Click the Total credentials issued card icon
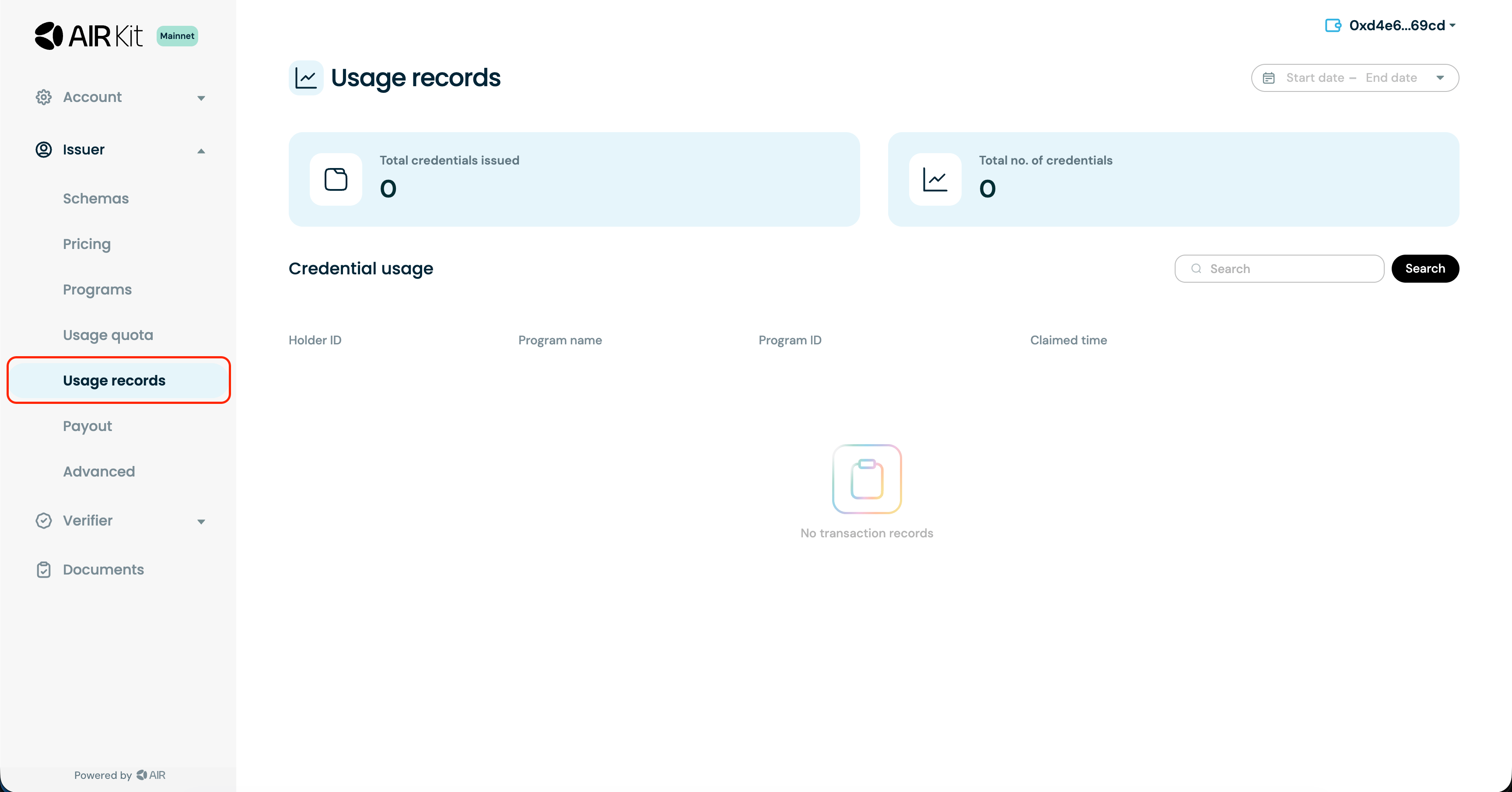Screen dimensions: 1512x792 (336, 179)
